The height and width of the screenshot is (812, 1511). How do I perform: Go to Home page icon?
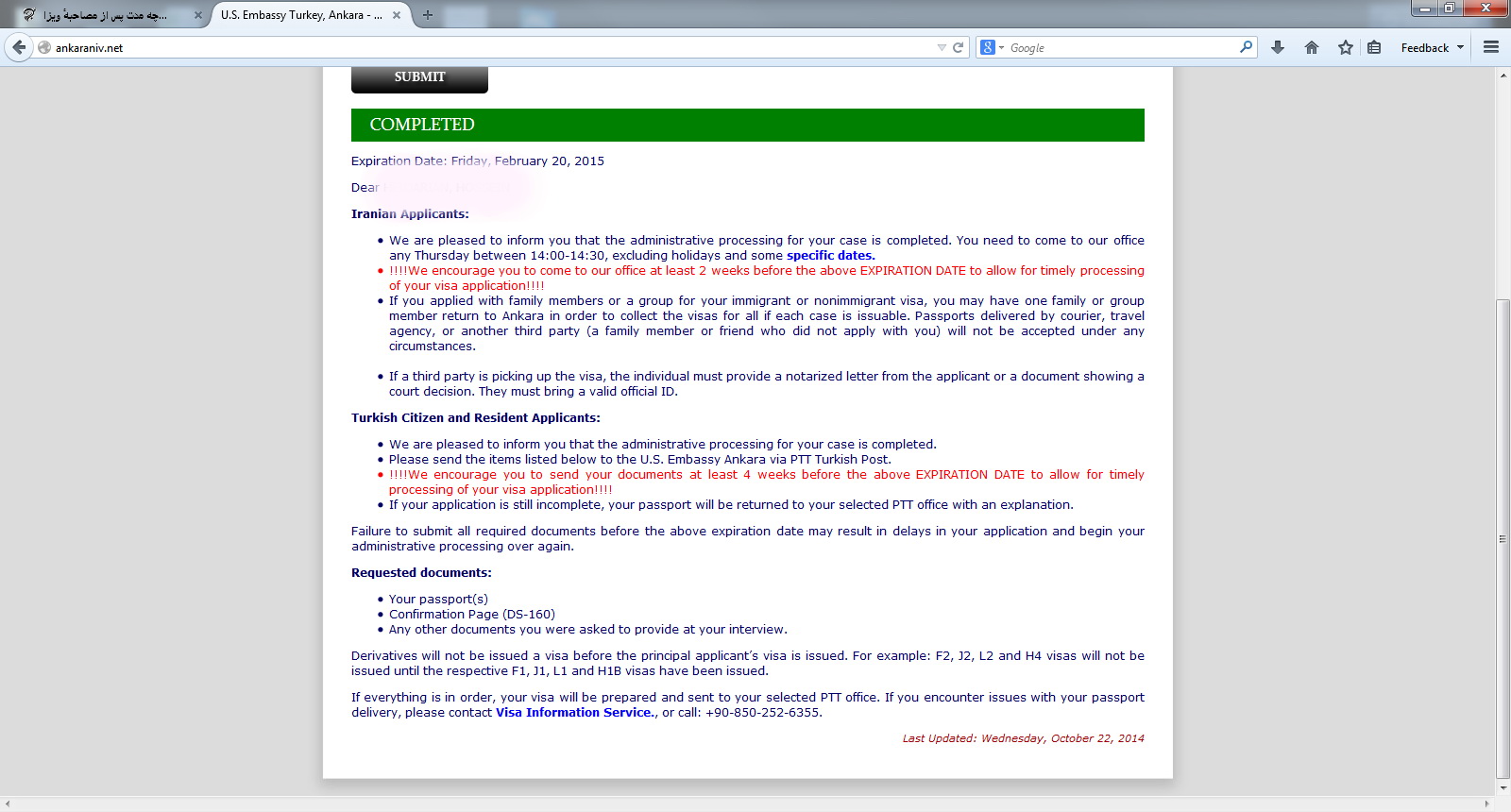(1312, 47)
